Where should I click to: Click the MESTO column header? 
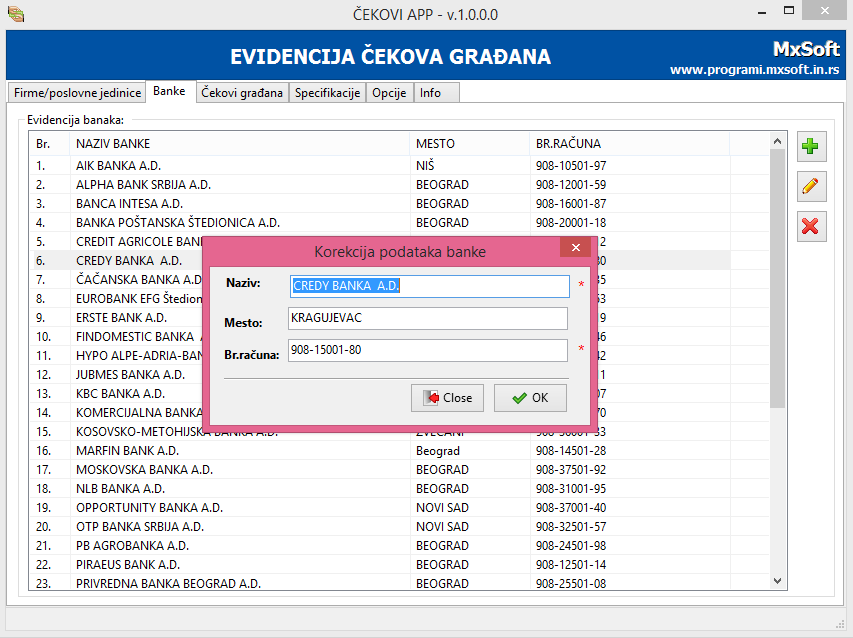469,144
